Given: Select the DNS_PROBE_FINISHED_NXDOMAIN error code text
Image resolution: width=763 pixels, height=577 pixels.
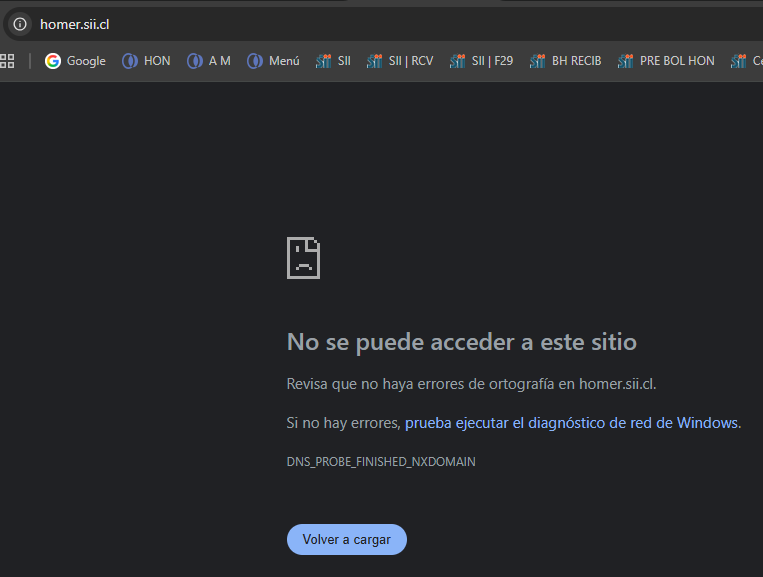Looking at the screenshot, I should pyautogui.click(x=381, y=462).
